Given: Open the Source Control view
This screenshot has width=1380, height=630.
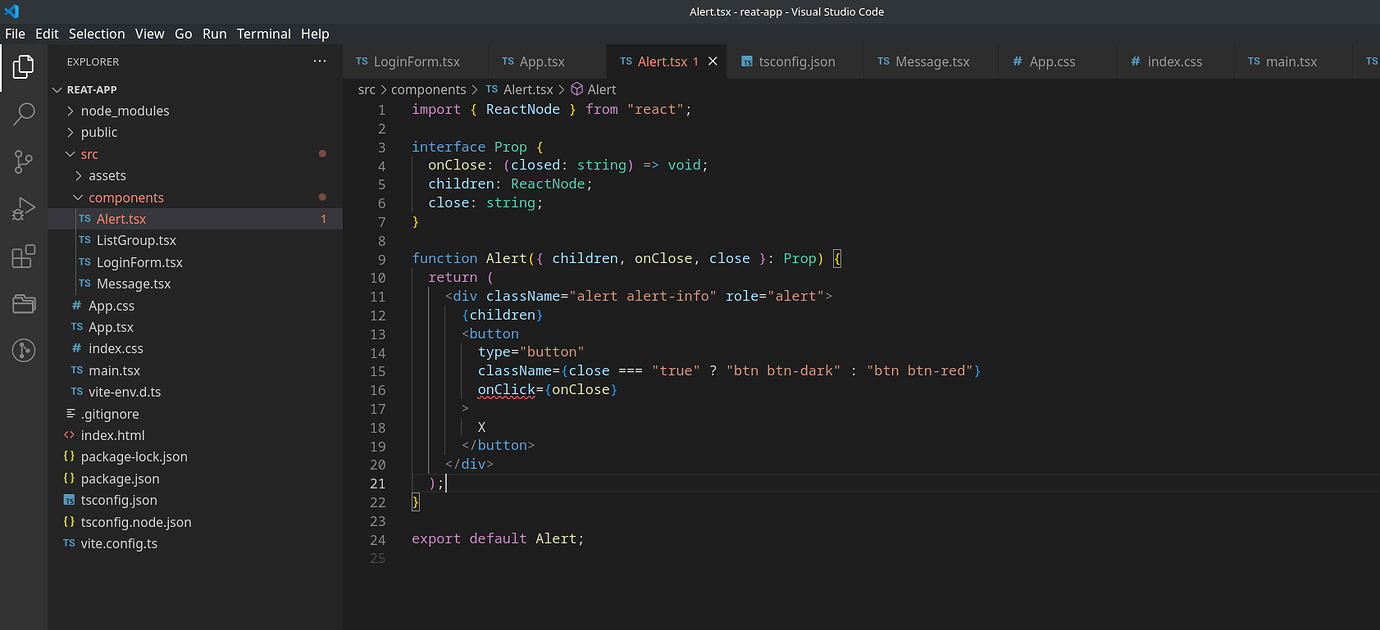Looking at the screenshot, I should pos(22,160).
